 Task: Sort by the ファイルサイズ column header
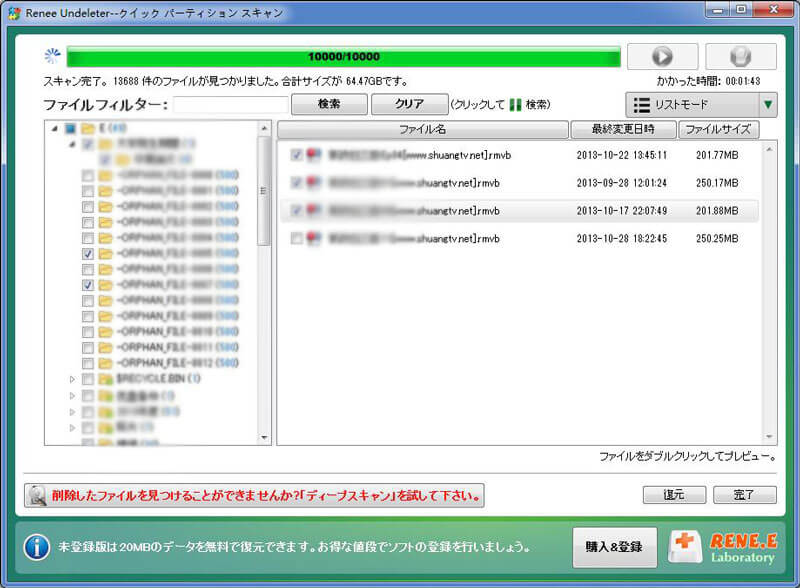coord(719,129)
